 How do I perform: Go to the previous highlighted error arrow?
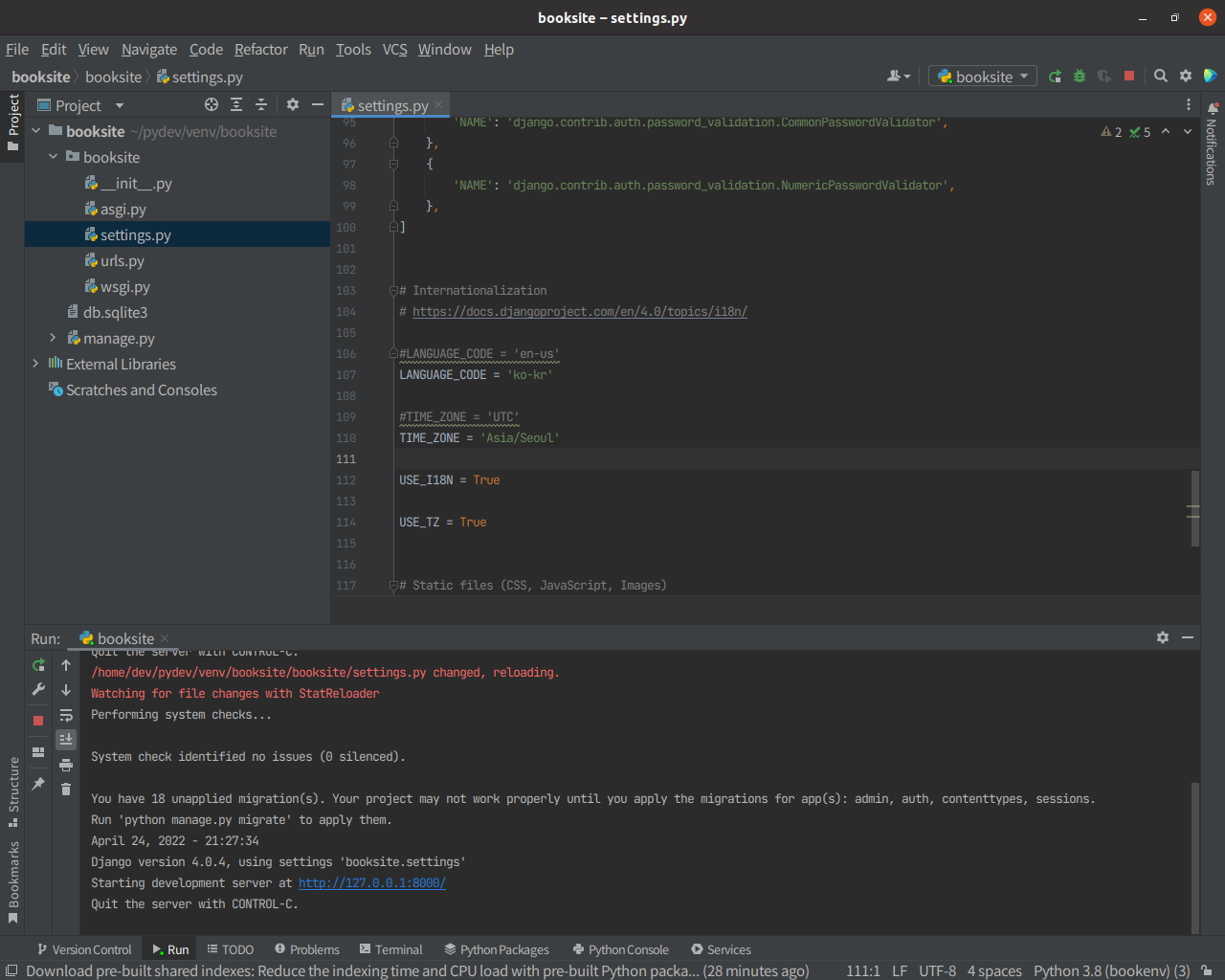point(1166,132)
